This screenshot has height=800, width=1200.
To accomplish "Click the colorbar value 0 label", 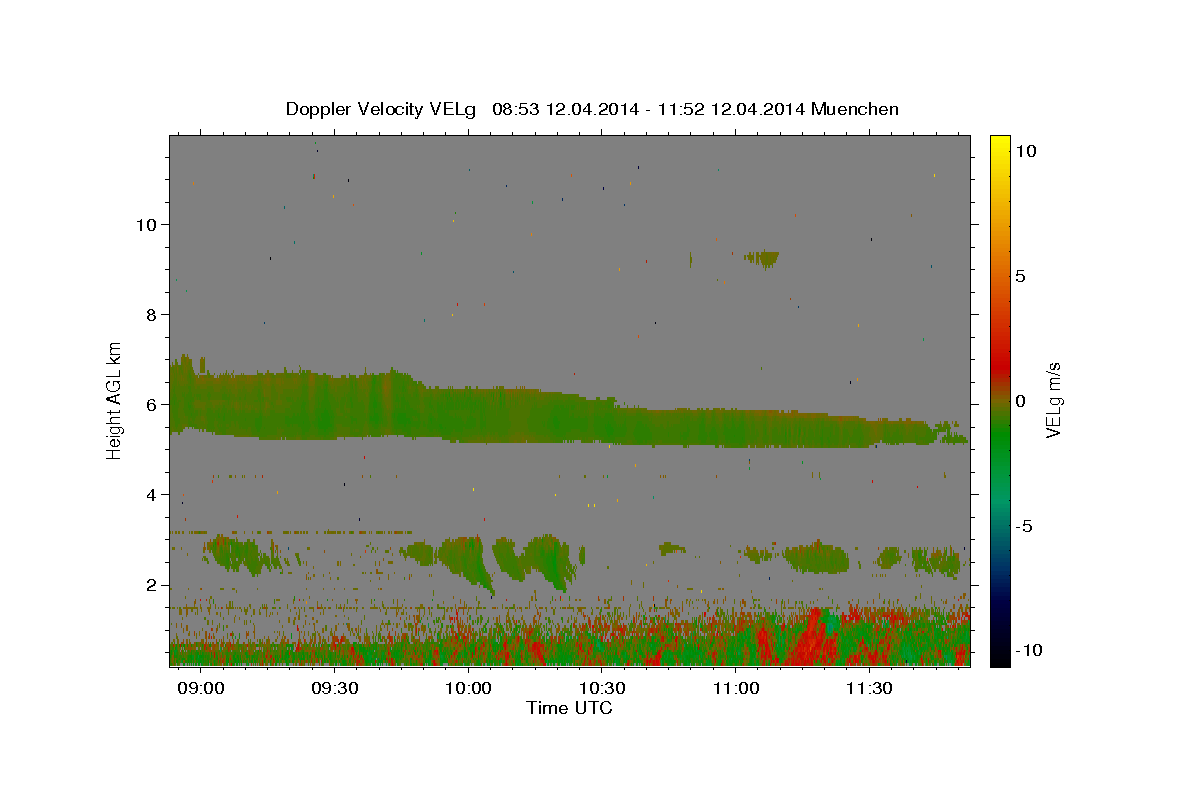I will click(1020, 401).
